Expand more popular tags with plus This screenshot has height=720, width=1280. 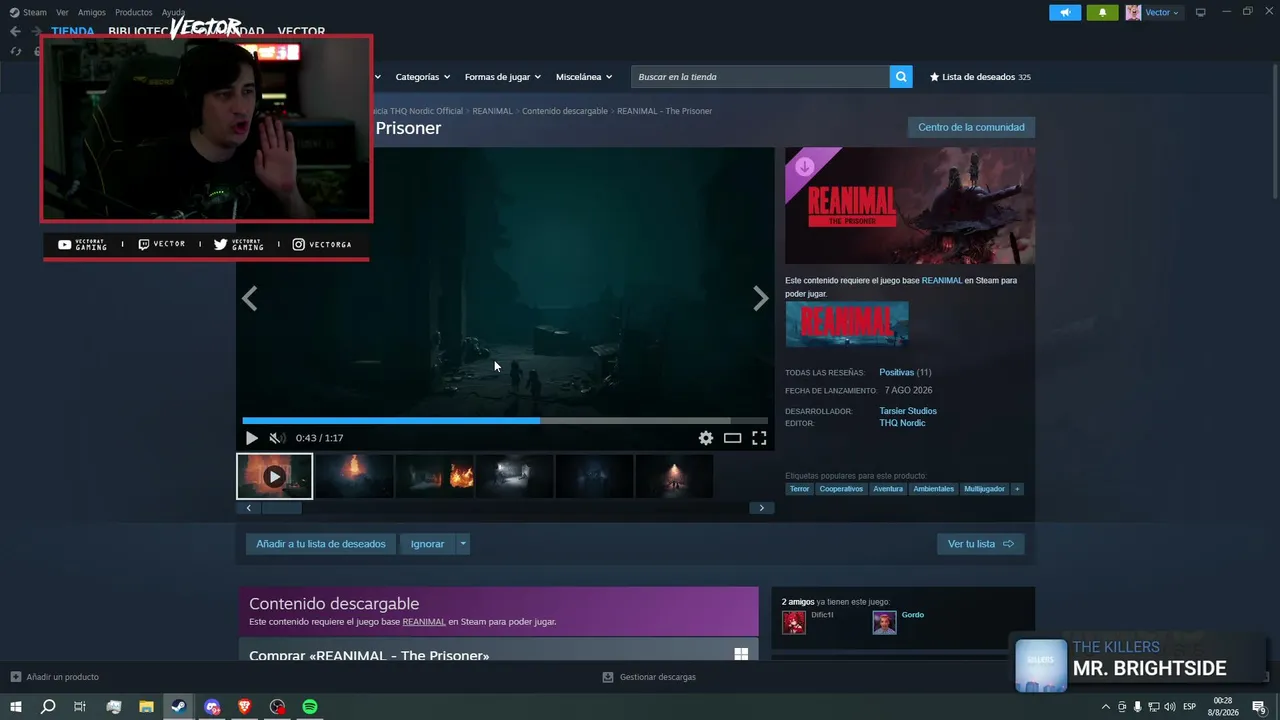1017,489
